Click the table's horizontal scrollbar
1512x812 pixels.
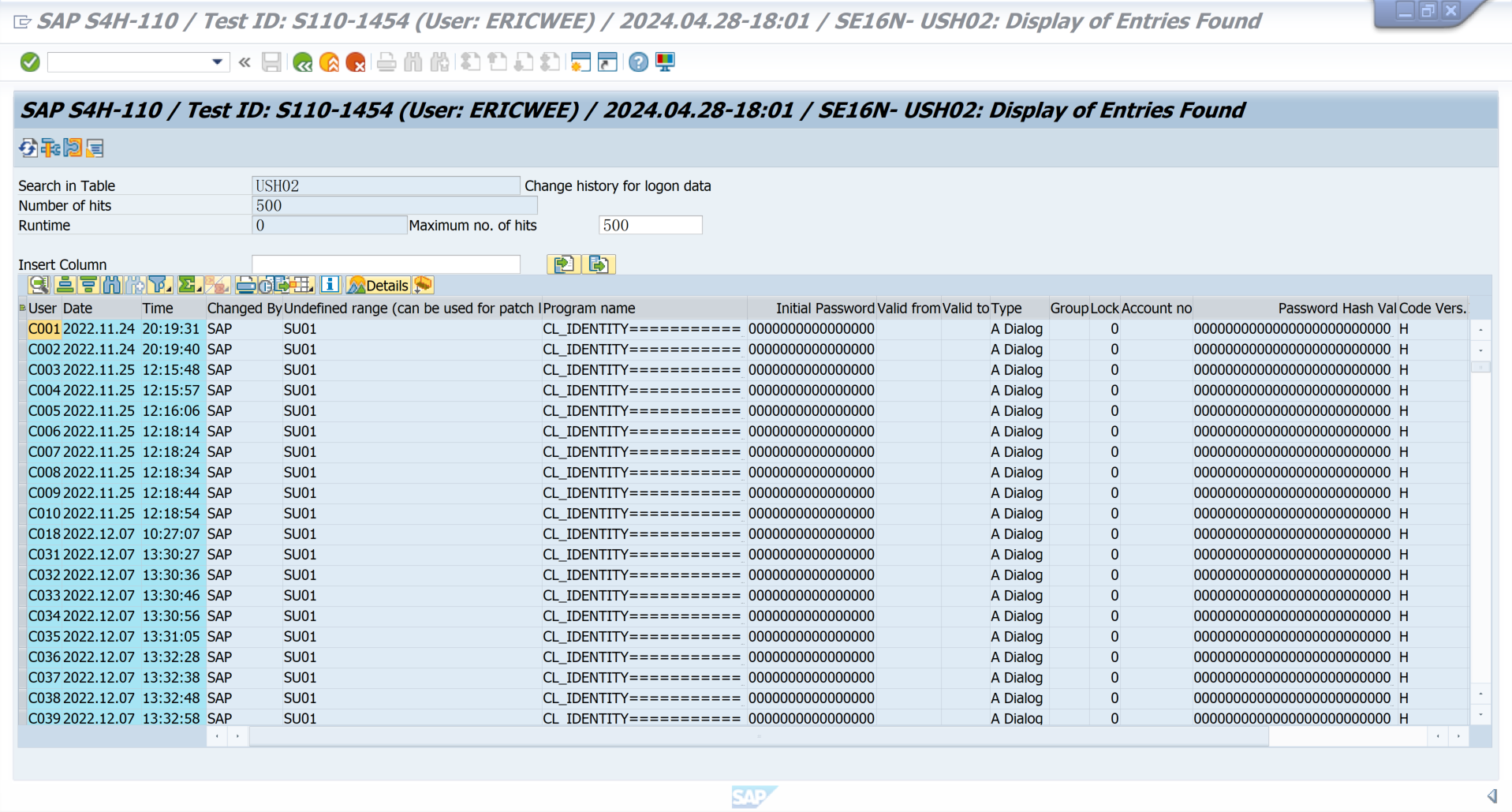click(x=757, y=737)
